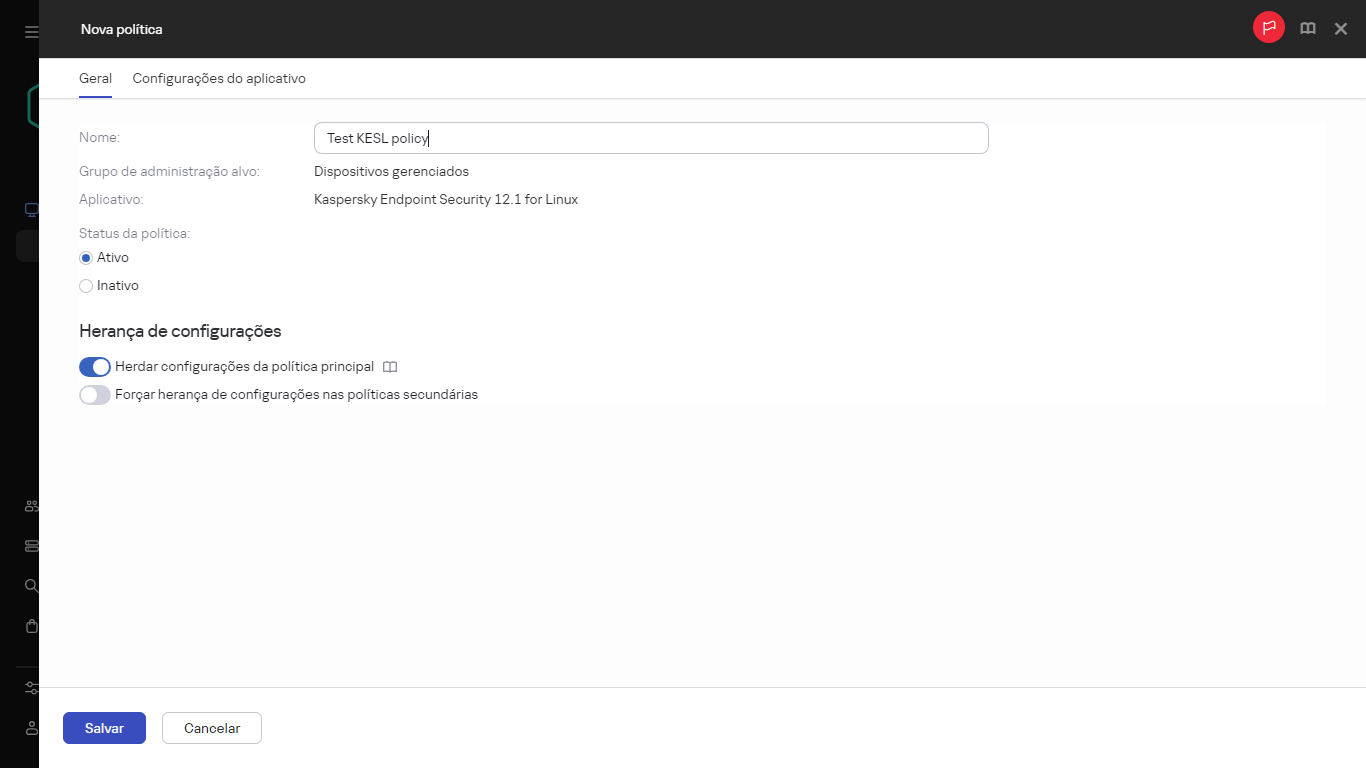This screenshot has width=1366, height=768.
Task: Open the hamburger menu in sidebar
Action: pyautogui.click(x=31, y=31)
